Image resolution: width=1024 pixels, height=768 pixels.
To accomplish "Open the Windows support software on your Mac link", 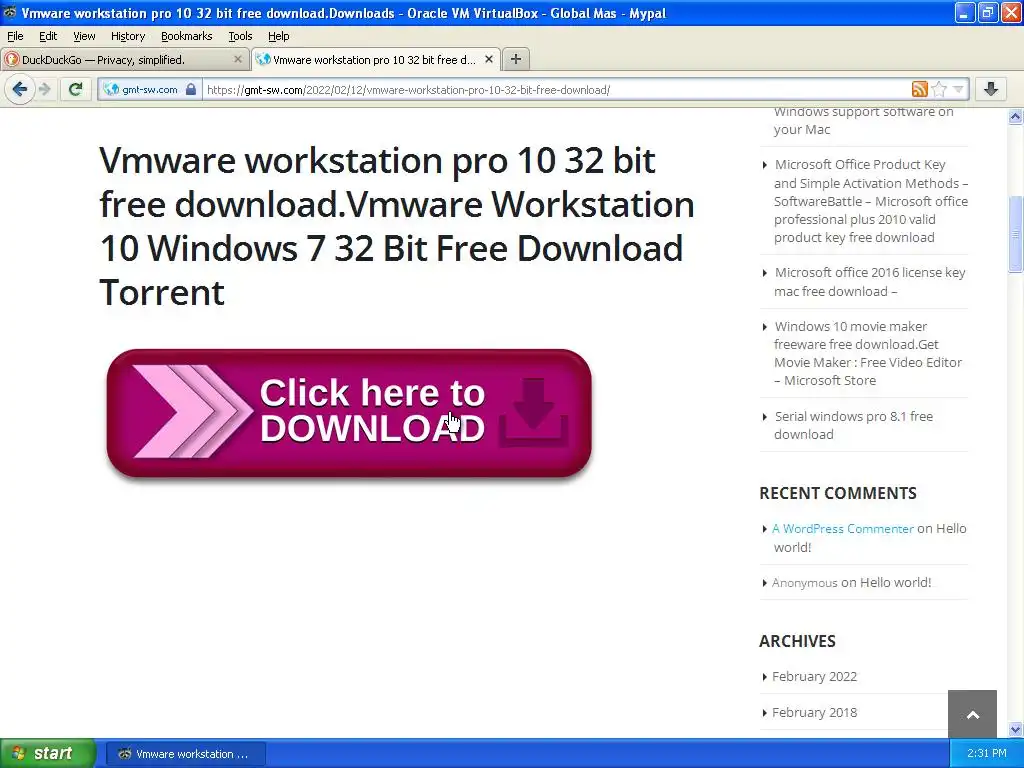I will pos(863,120).
